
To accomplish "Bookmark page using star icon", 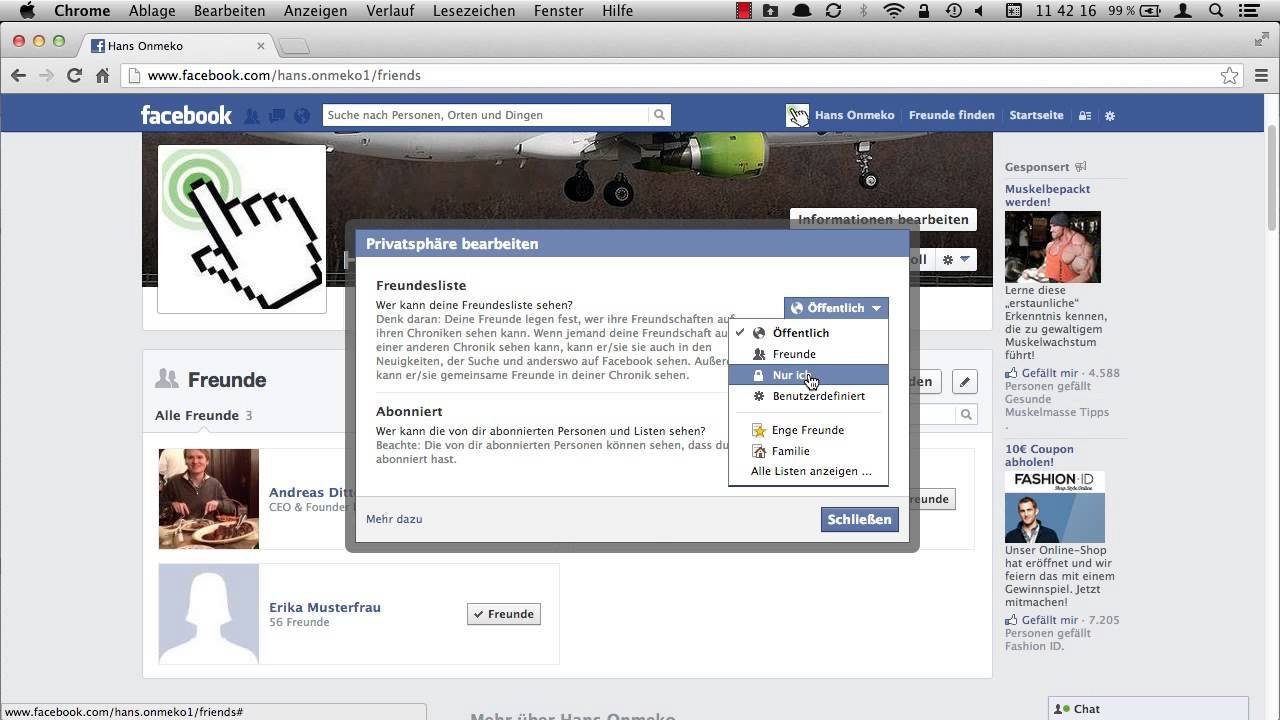I will pyautogui.click(x=1229, y=75).
